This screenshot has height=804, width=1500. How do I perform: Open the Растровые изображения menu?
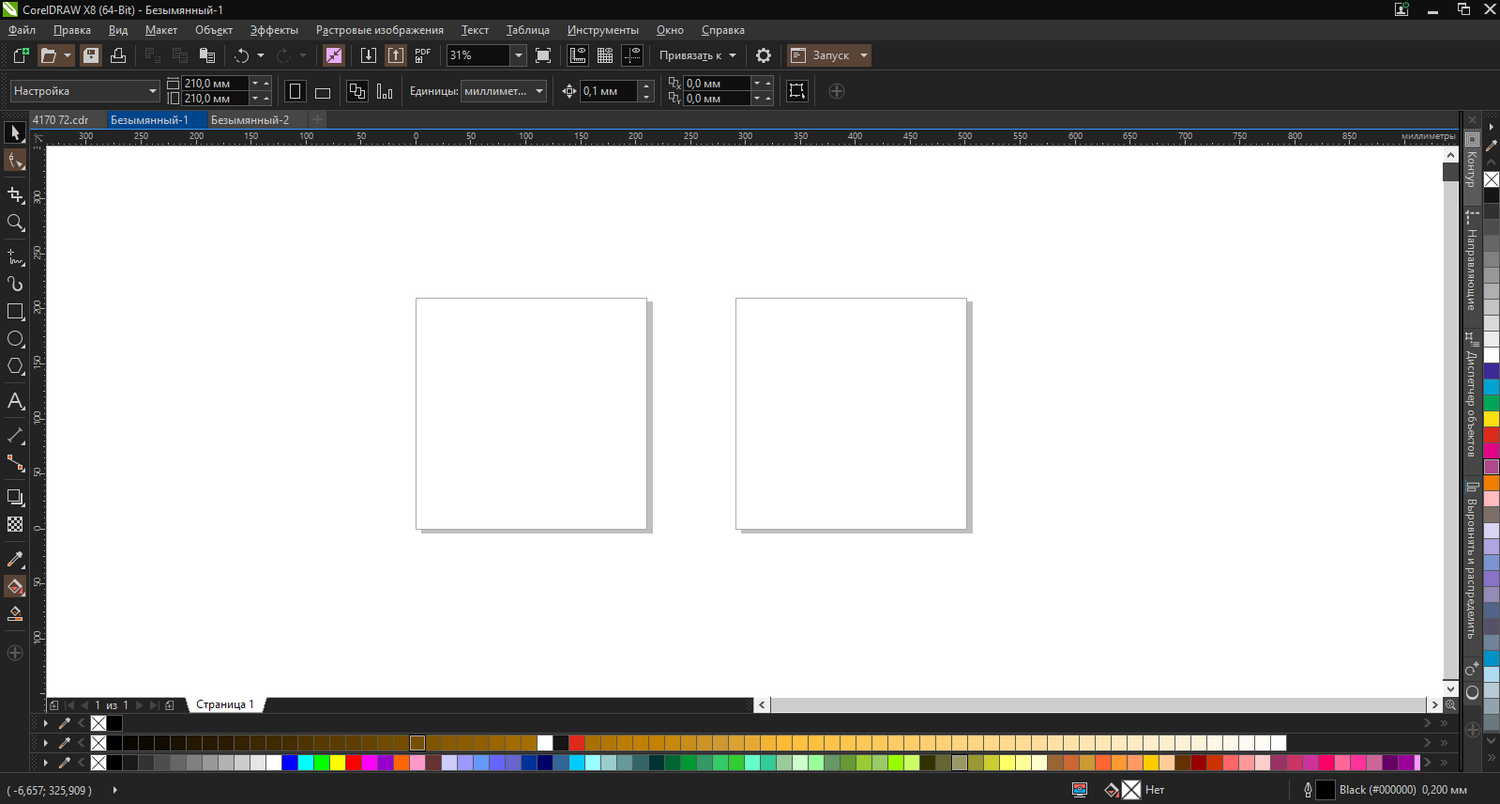click(x=379, y=30)
